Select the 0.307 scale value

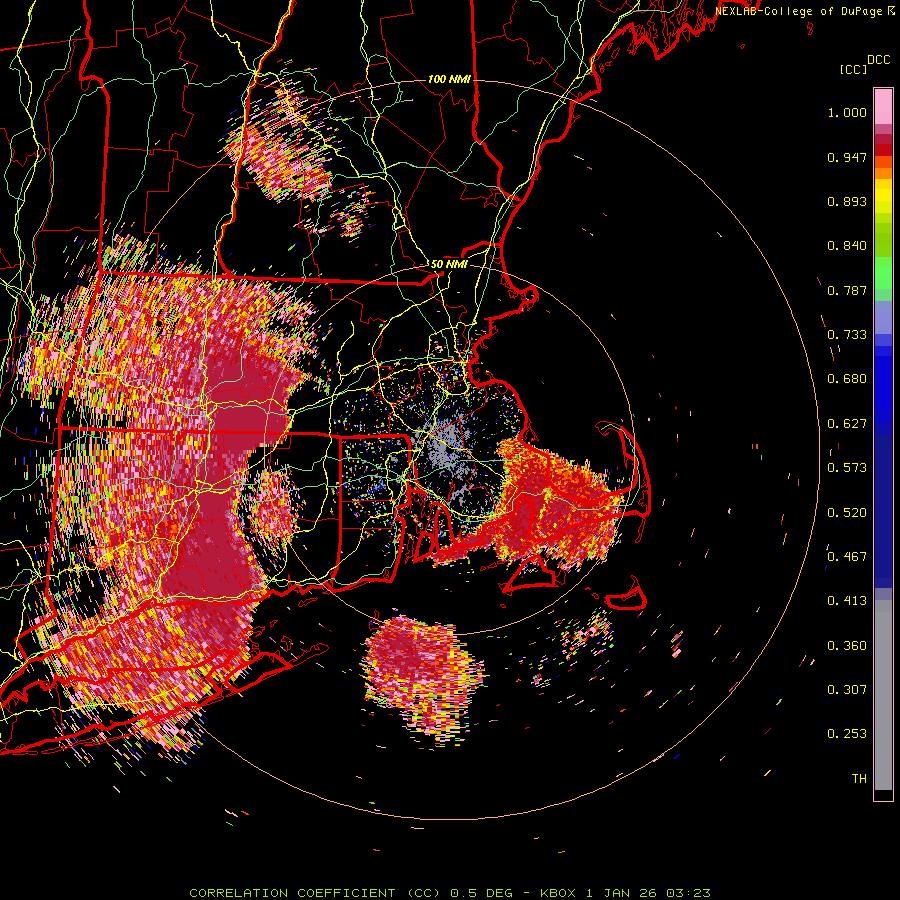(847, 689)
